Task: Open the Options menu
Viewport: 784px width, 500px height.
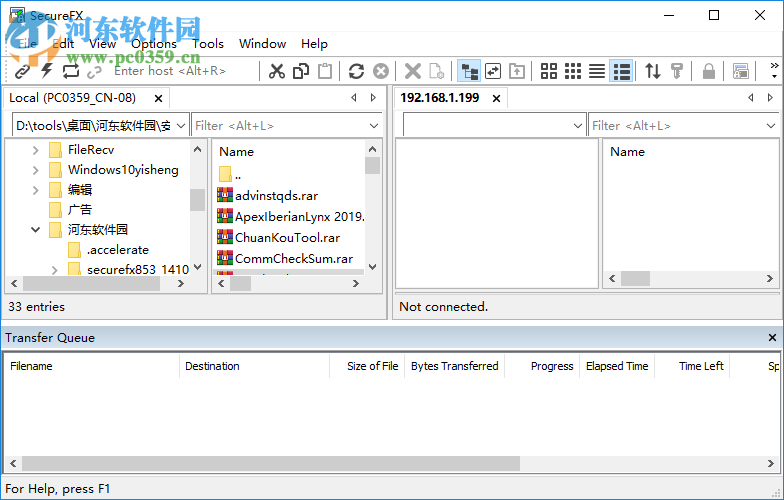Action: pyautogui.click(x=154, y=44)
